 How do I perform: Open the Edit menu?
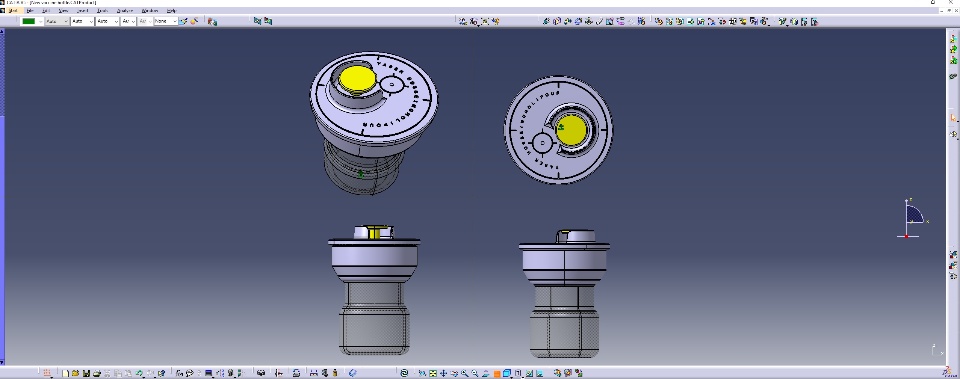[46, 10]
